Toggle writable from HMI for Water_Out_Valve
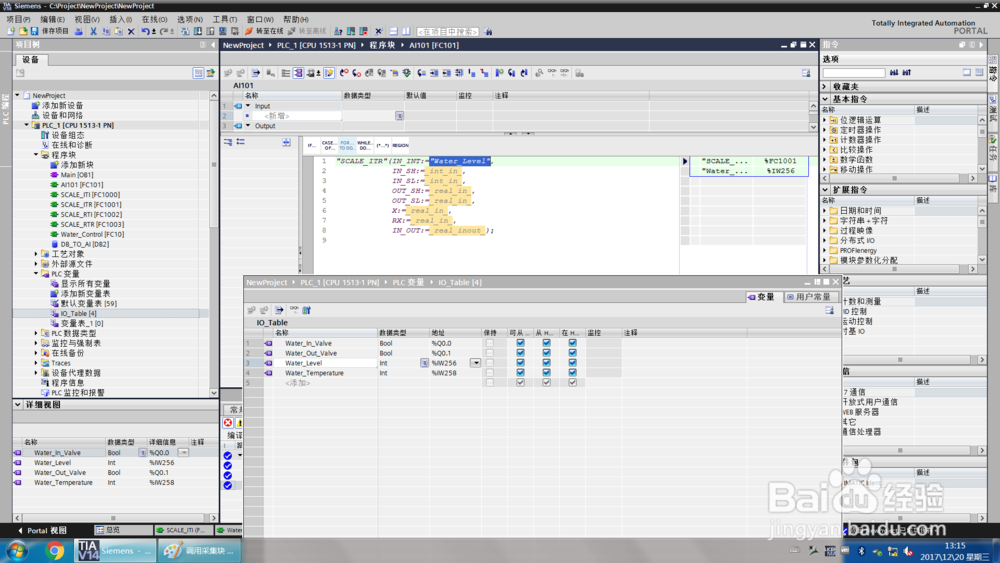 tap(547, 353)
